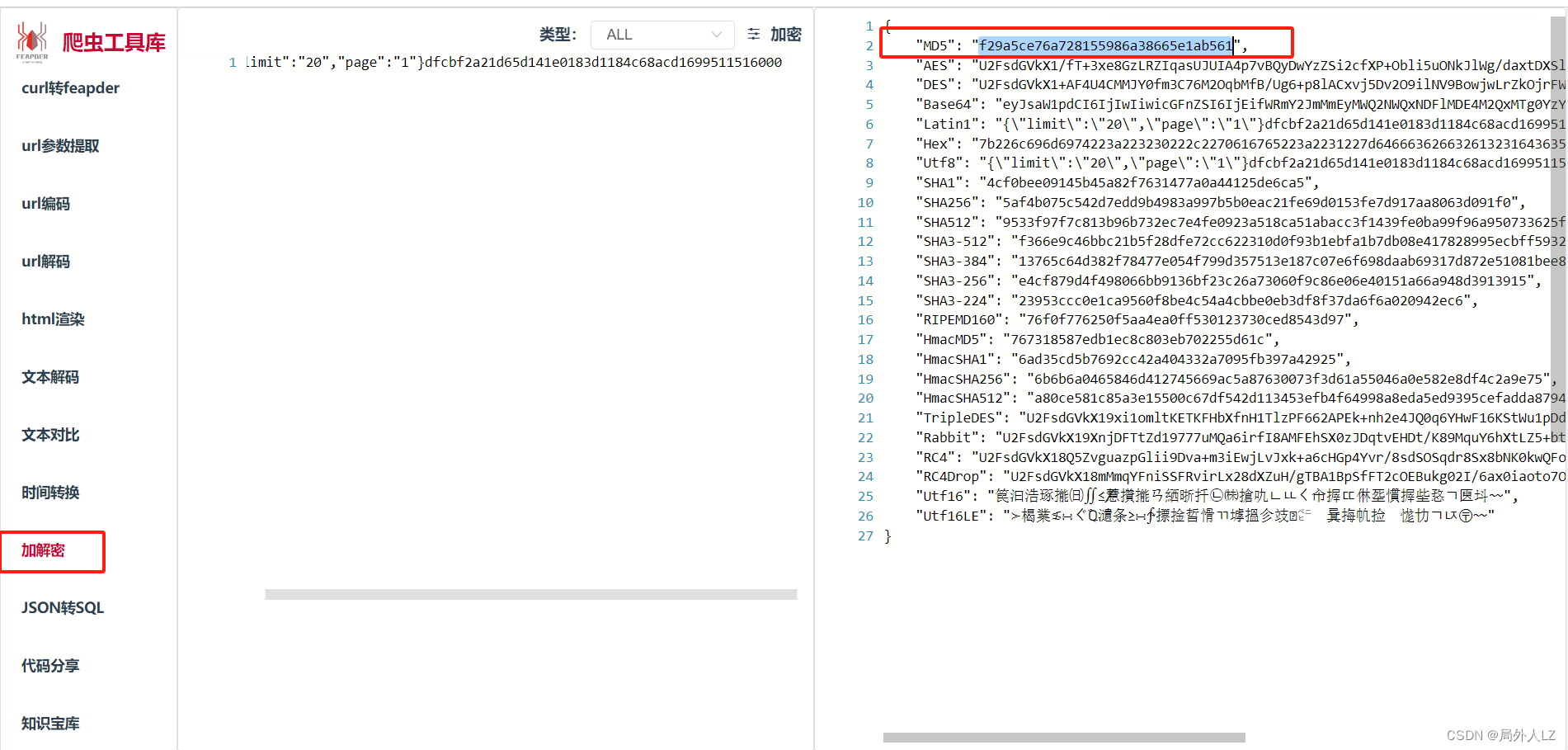Image resolution: width=1568 pixels, height=750 pixels.
Task: Go to 时间转换 page
Action: pos(50,493)
